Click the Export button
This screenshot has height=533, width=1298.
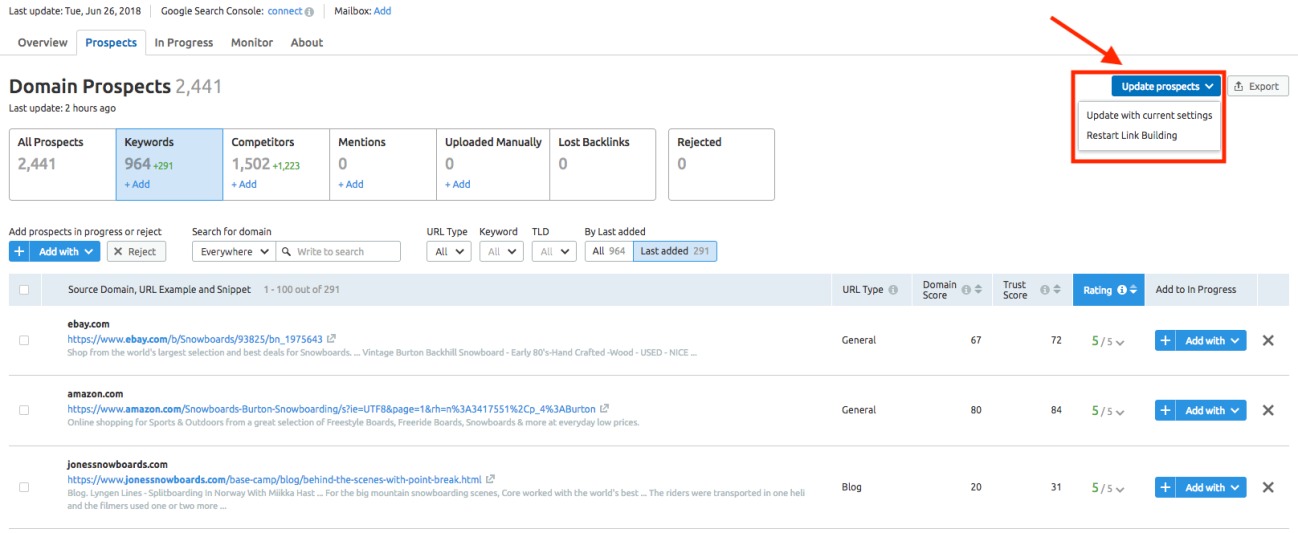coord(1257,86)
